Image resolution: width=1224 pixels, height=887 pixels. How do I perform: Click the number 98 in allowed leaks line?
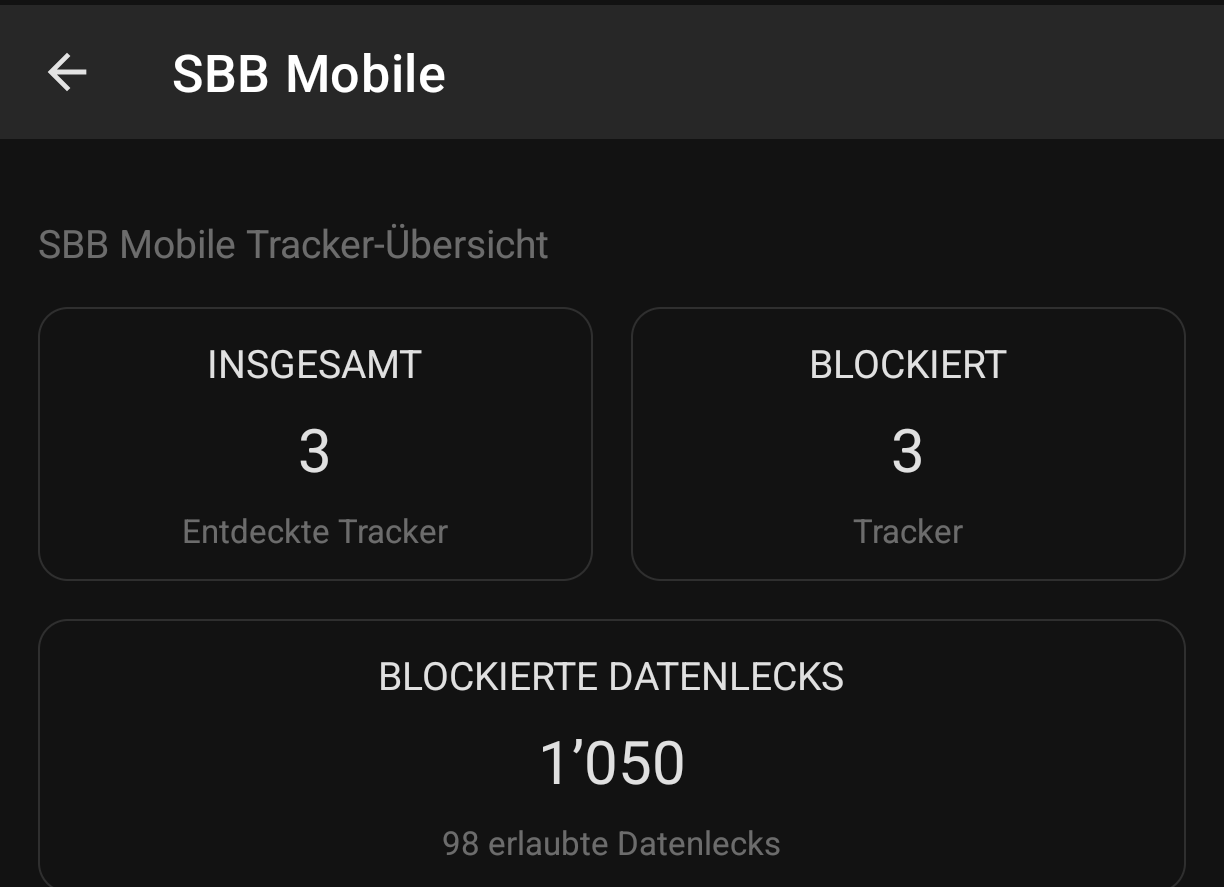460,843
